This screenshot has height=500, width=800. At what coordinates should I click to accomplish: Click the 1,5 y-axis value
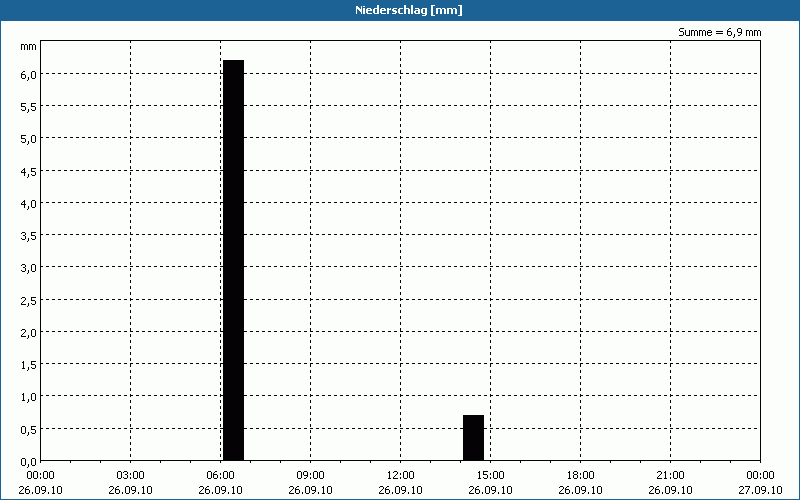coord(28,365)
